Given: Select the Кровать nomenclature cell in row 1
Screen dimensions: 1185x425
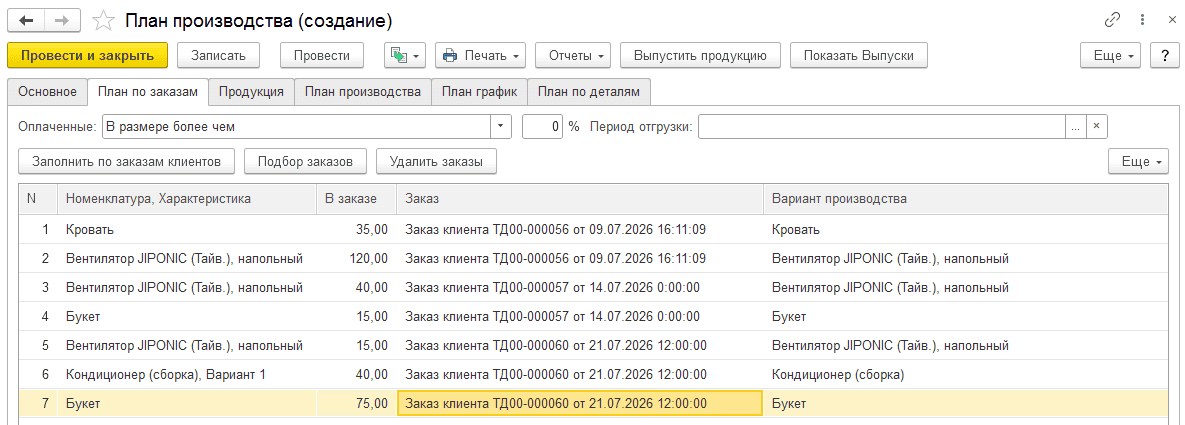Looking at the screenshot, I should coord(187,229).
